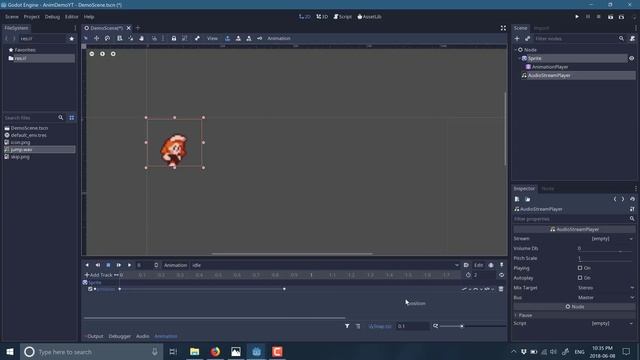Run the project with the play icon
Image resolution: width=640 pixels, height=360 pixels.
pyautogui.click(x=577, y=17)
